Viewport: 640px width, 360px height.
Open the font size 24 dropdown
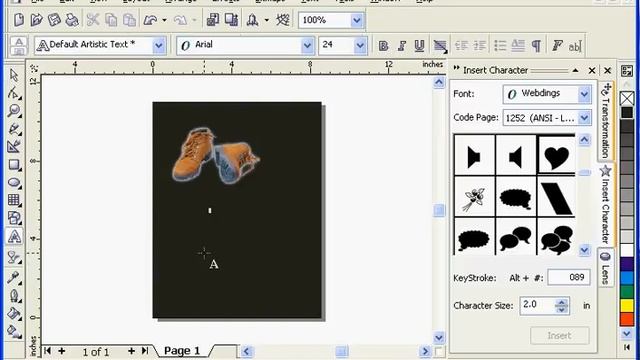[360, 45]
